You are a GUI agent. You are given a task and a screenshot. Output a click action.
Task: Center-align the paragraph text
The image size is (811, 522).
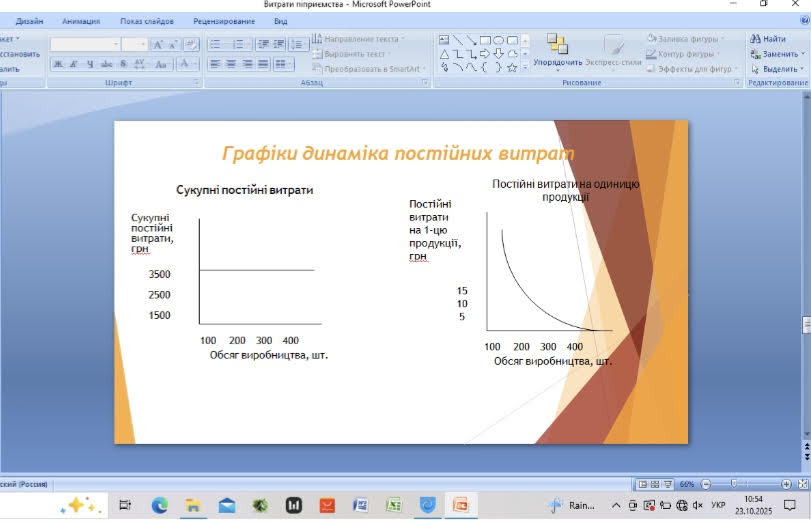tap(231, 64)
